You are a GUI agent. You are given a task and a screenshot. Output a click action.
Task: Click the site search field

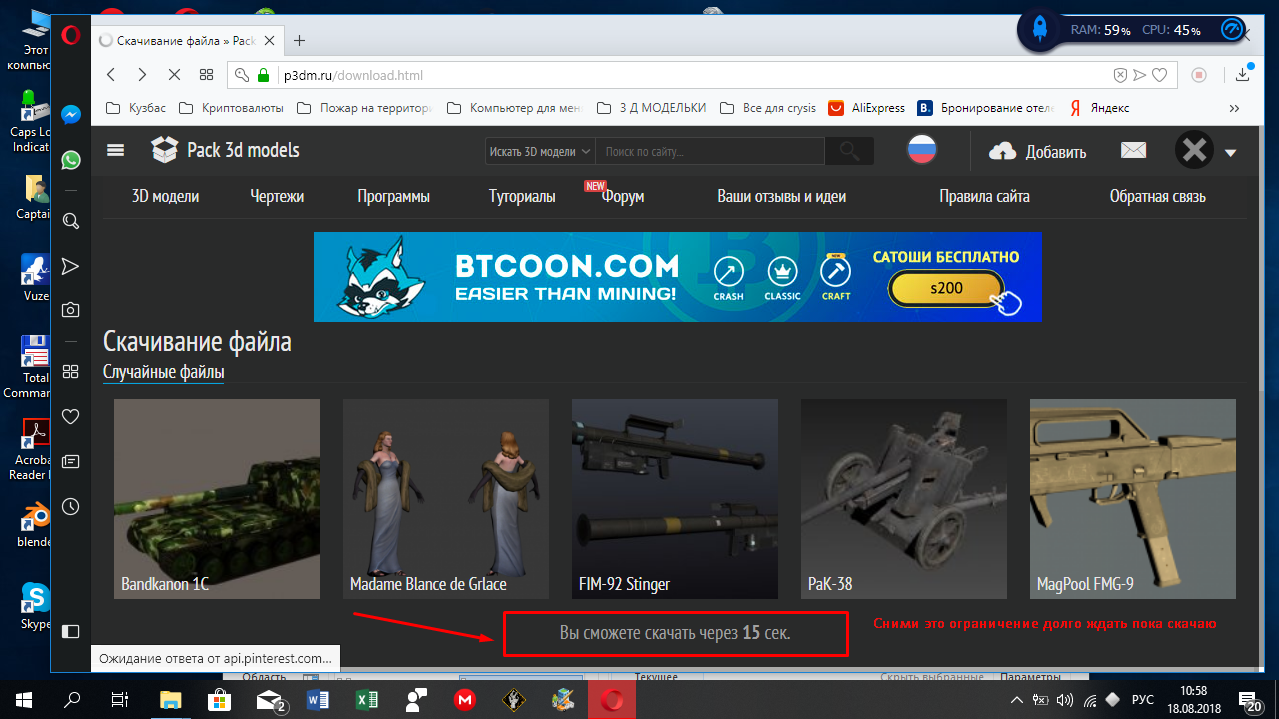[x=712, y=151]
